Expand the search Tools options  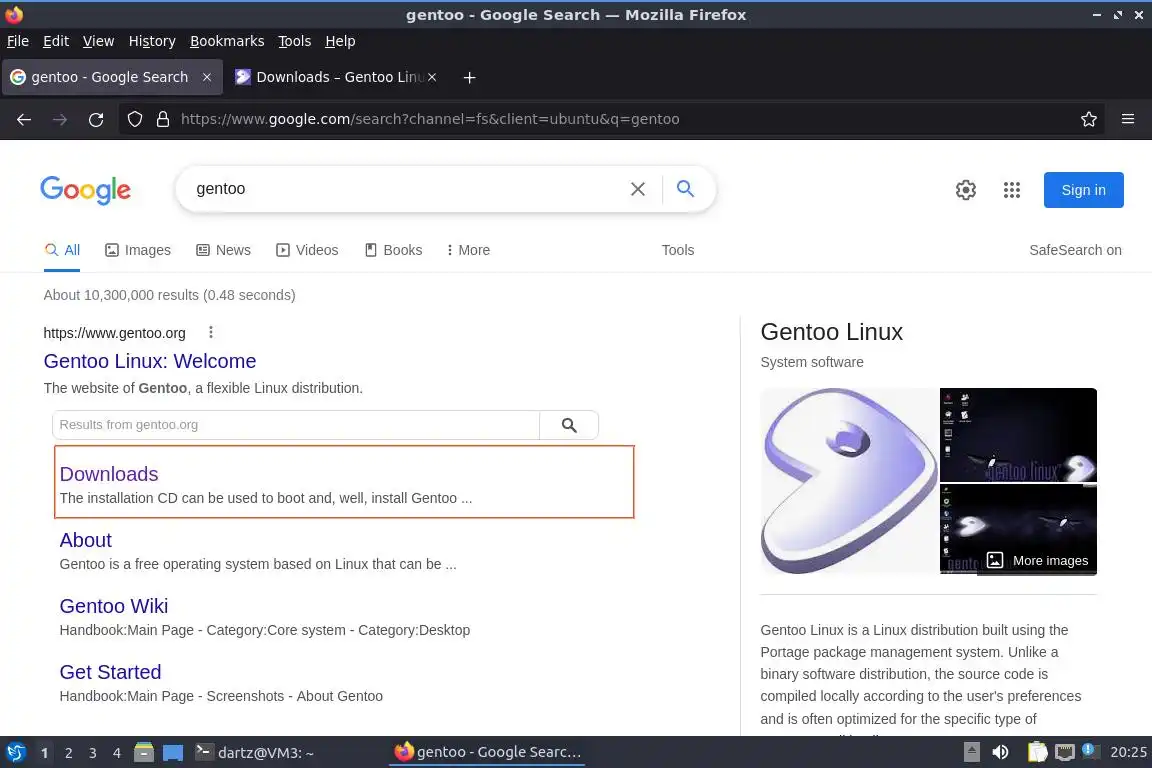click(x=677, y=250)
